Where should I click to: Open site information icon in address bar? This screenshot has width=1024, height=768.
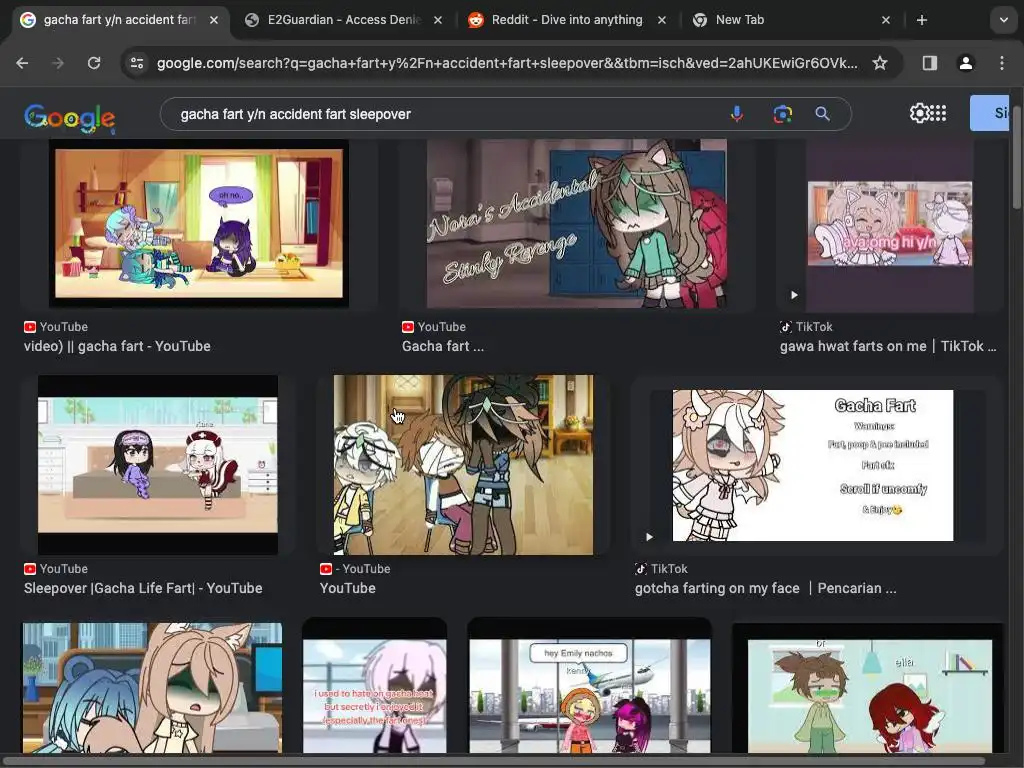pyautogui.click(x=137, y=63)
